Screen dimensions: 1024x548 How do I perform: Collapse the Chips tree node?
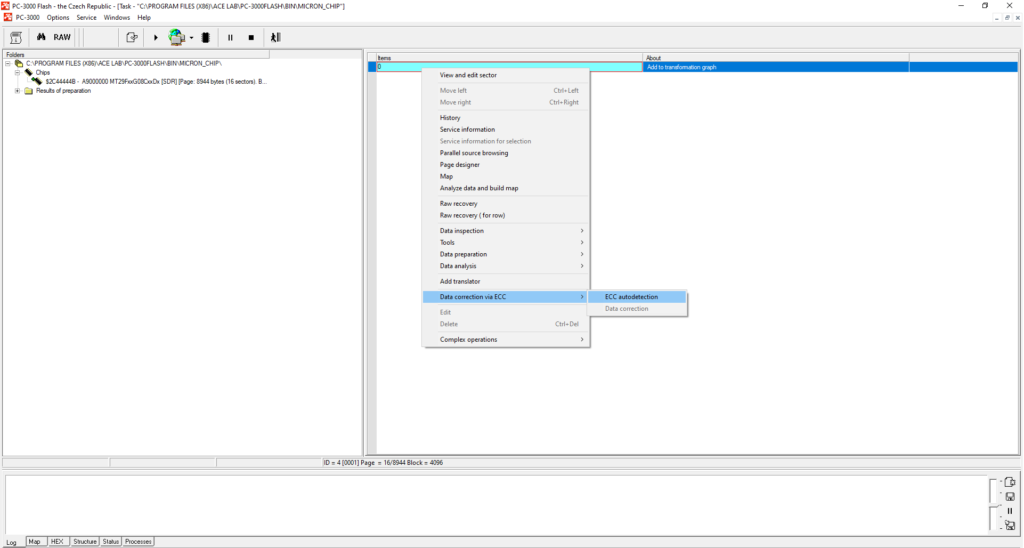tap(17, 72)
